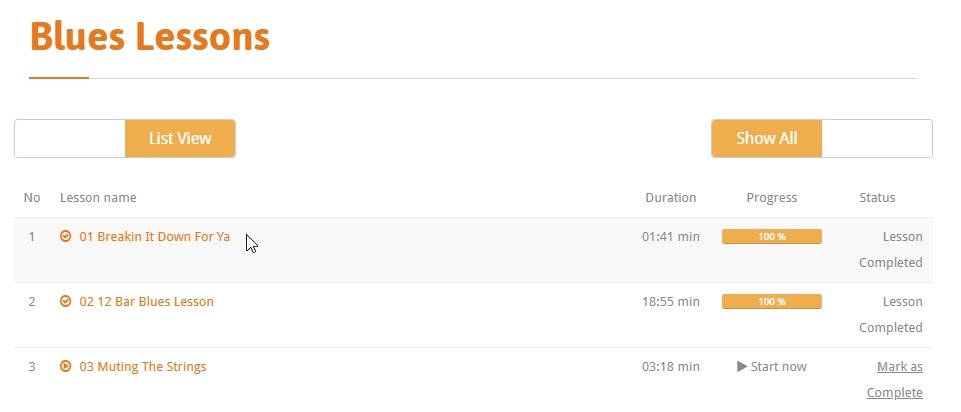The height and width of the screenshot is (412, 961).
Task: Enable the Show All filter
Action: [766, 139]
